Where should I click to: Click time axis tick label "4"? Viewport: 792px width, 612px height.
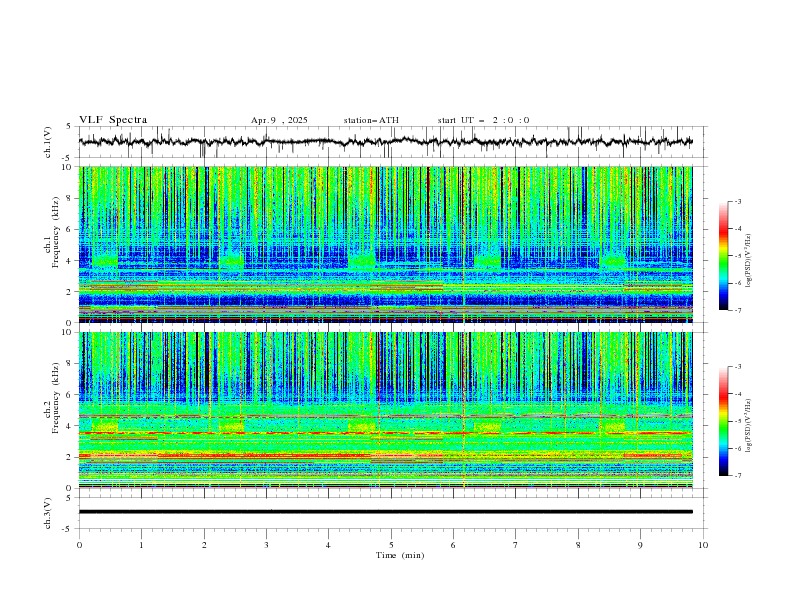pyautogui.click(x=328, y=545)
